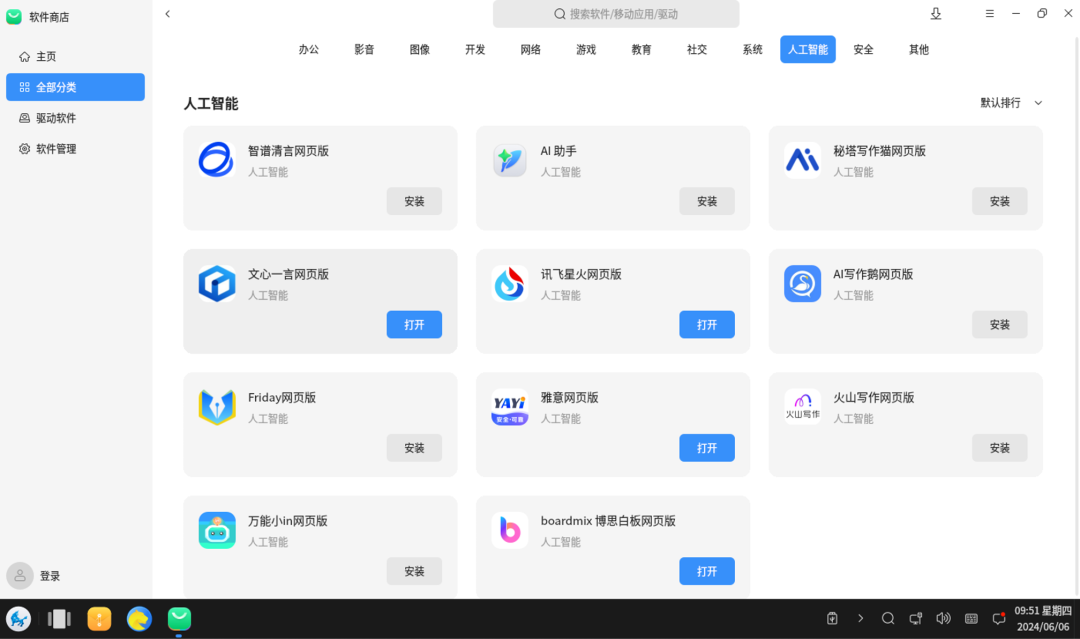Select the 秘塔写作猫网页版 app icon
This screenshot has height=639, width=1080.
click(802, 160)
